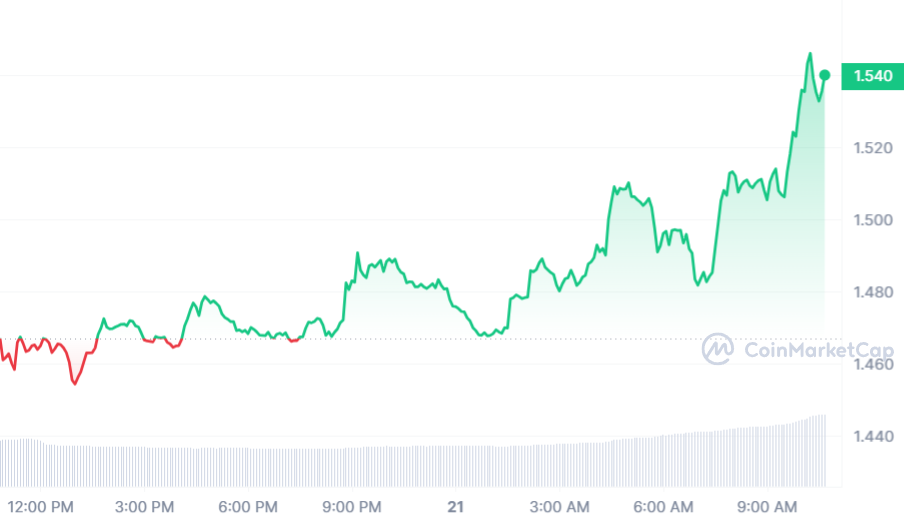Click the highest peak of the green line
Viewport: 904px width, 522px height.
click(x=810, y=54)
